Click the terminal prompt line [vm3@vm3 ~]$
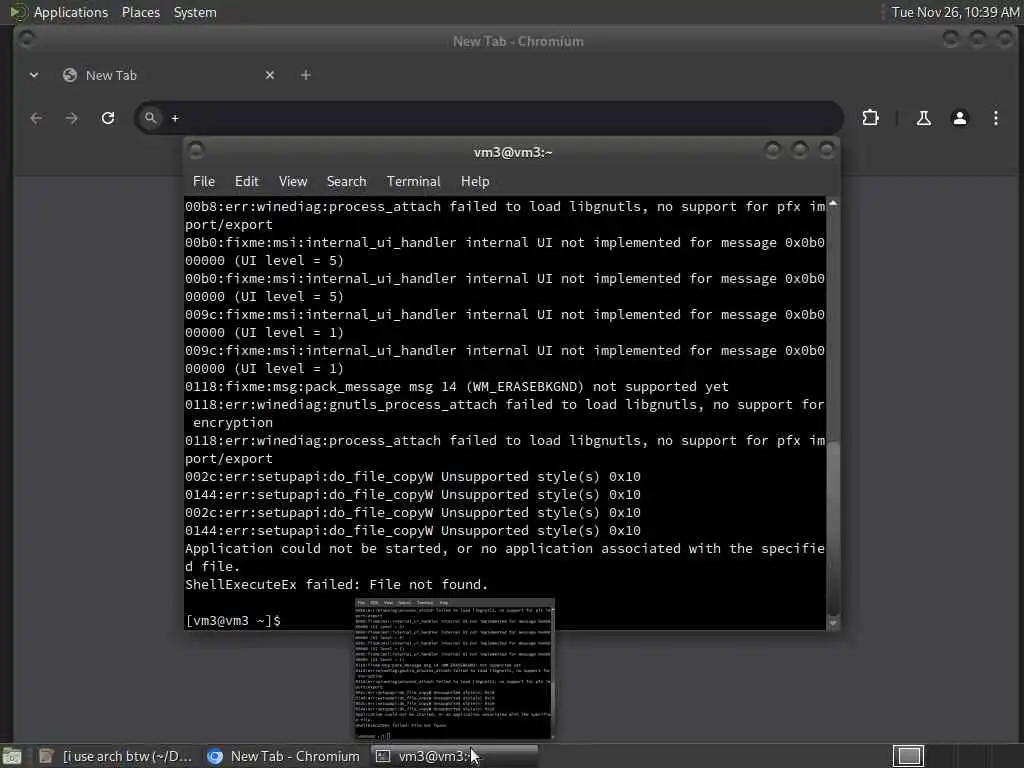 (233, 620)
